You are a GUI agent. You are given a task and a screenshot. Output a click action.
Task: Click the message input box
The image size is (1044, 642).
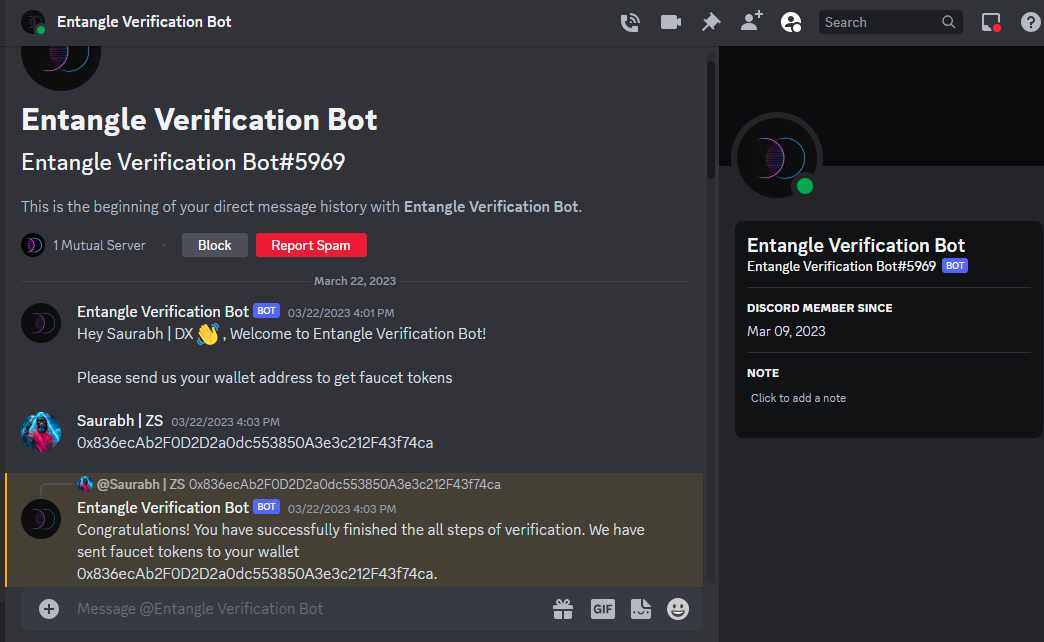[300, 608]
